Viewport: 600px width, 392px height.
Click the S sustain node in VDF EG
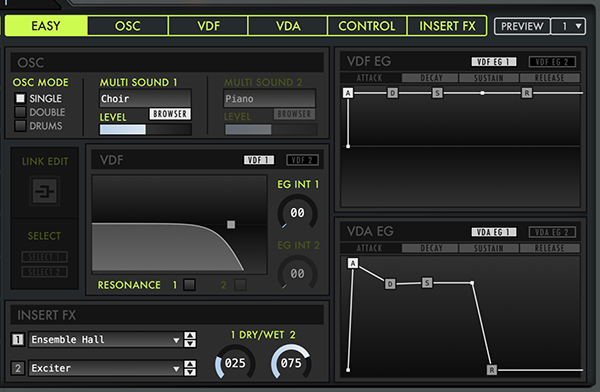point(438,93)
